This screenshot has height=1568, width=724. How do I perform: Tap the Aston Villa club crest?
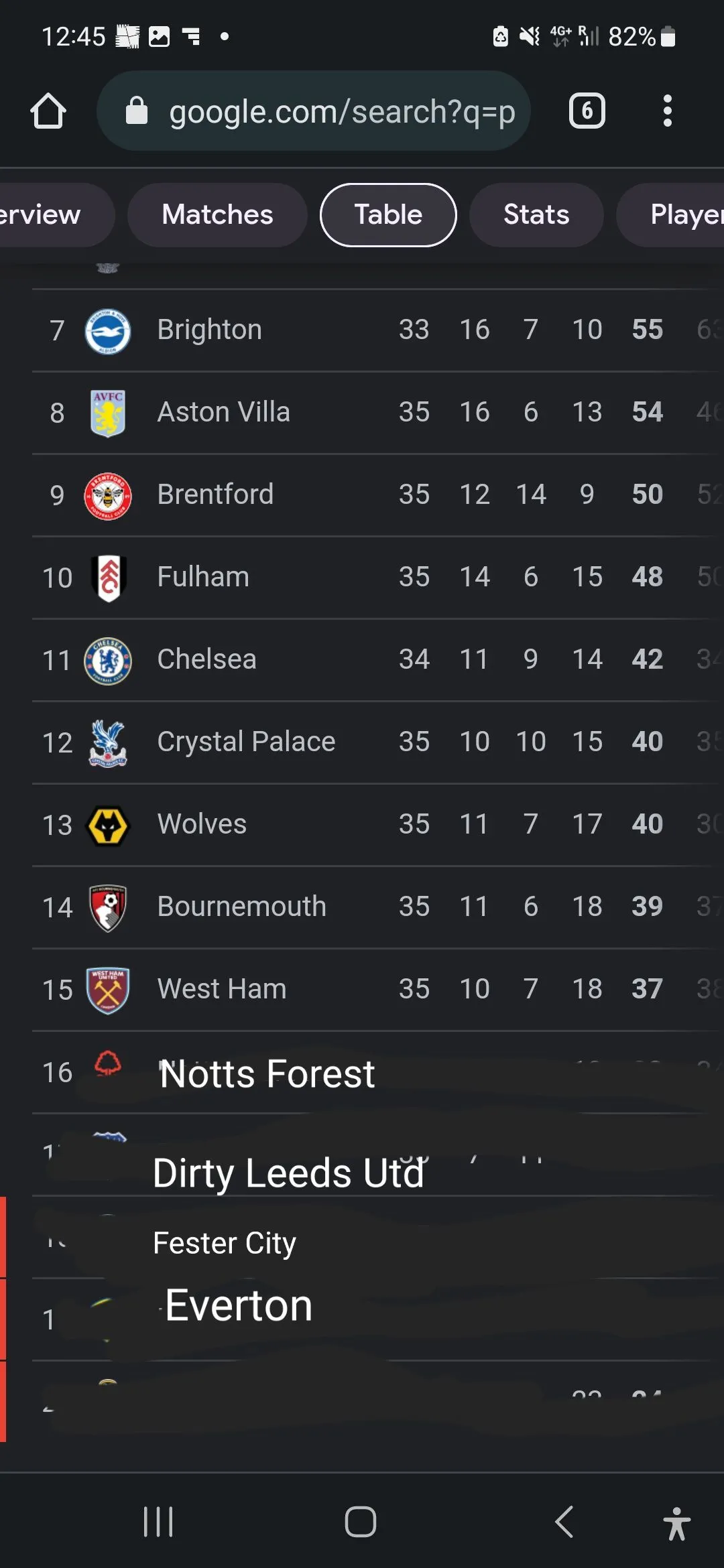(x=107, y=413)
